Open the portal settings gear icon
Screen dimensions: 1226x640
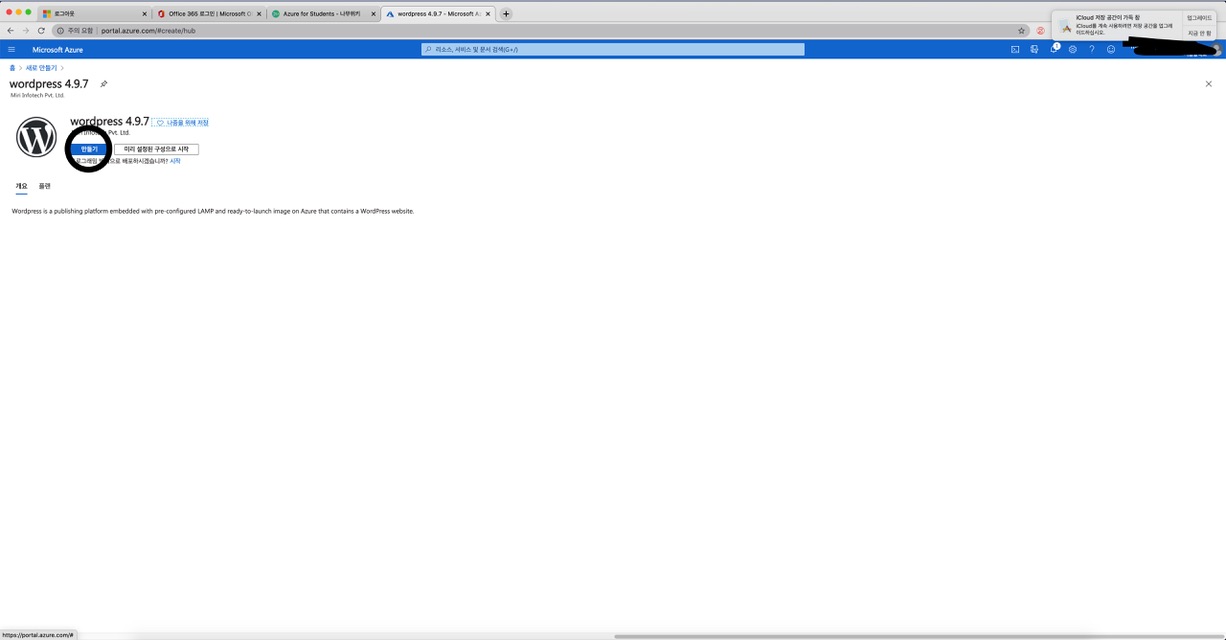click(1072, 49)
